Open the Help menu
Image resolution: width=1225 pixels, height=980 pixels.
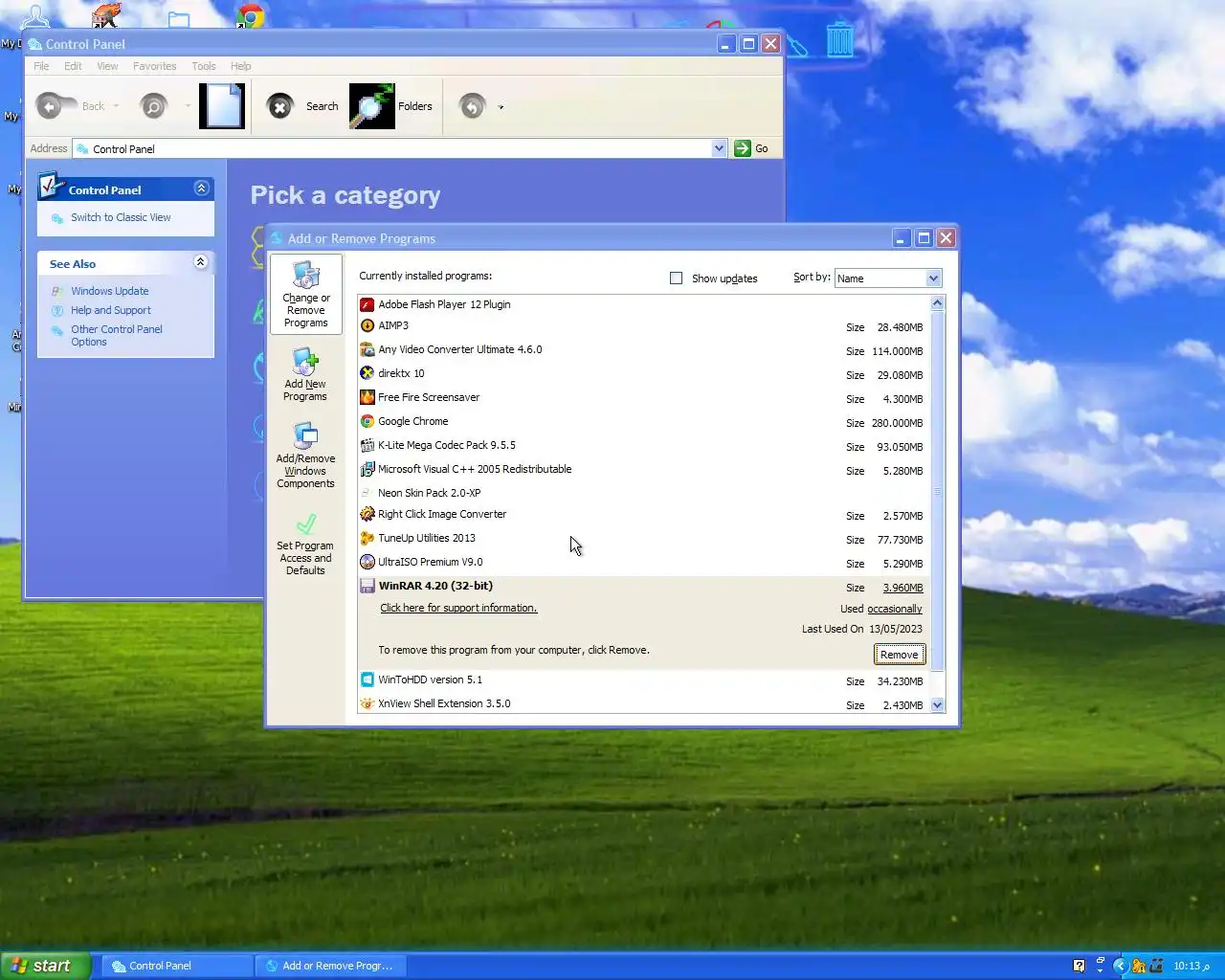(x=240, y=66)
